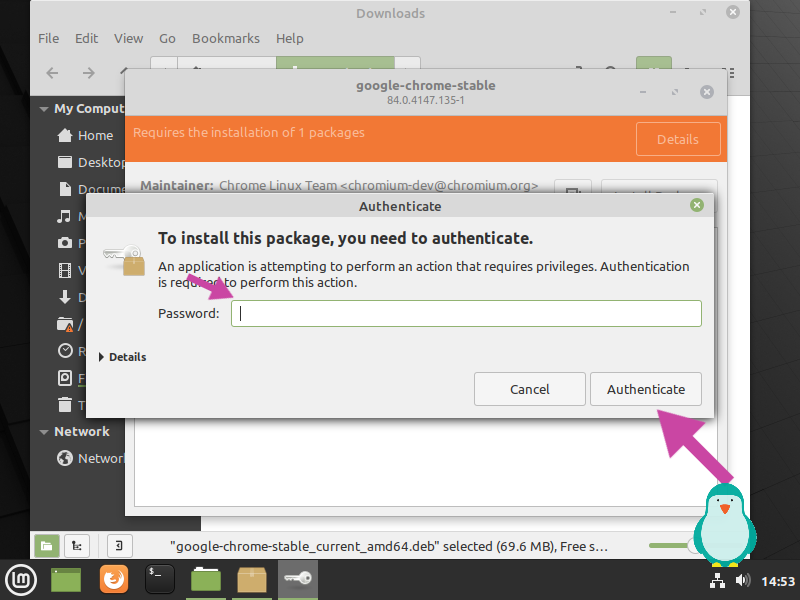The height and width of the screenshot is (600, 800).
Task: Cancel the authentication dialog
Action: (x=530, y=389)
